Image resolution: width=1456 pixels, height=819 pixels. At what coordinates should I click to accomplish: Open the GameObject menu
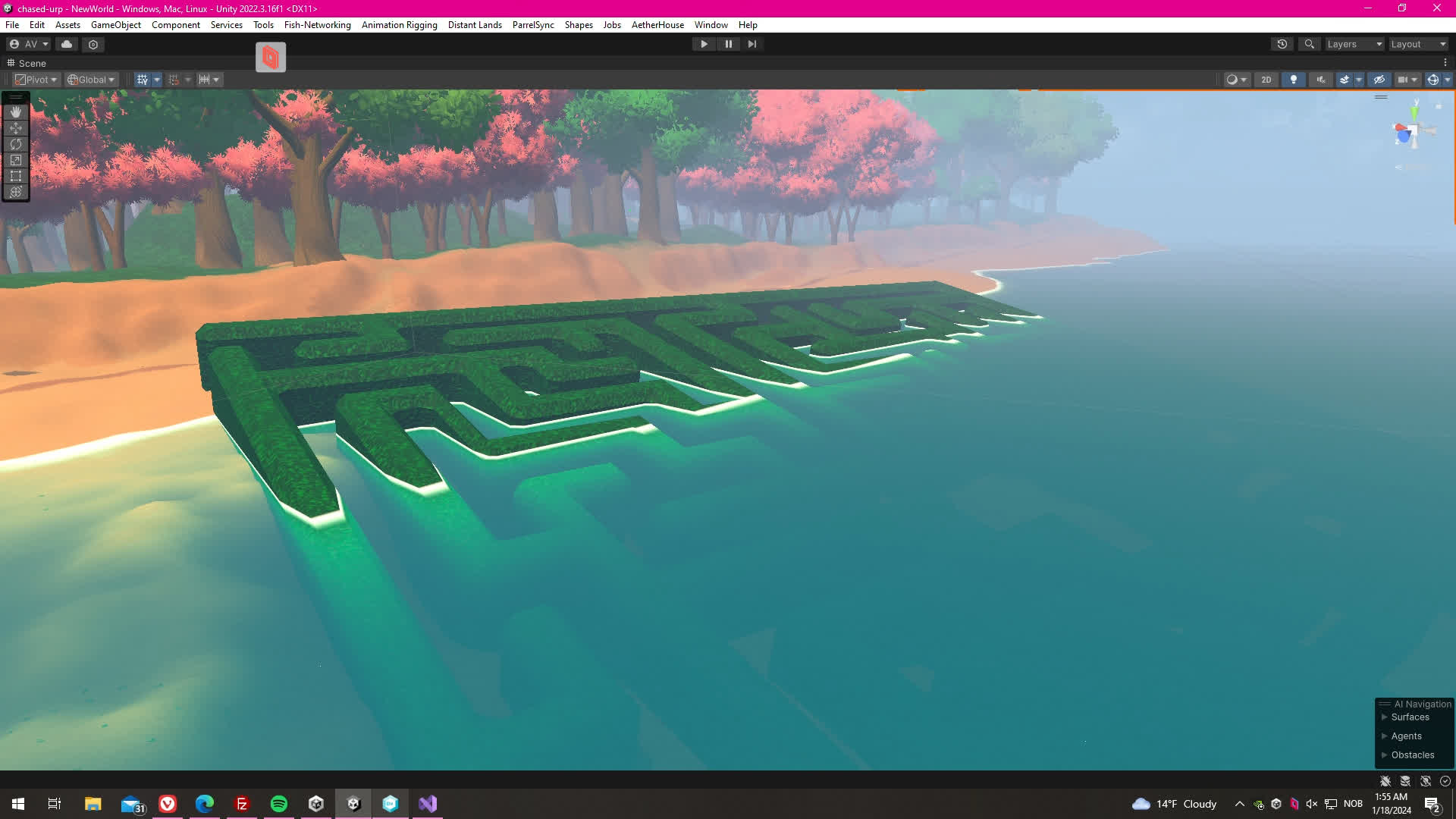click(x=115, y=25)
